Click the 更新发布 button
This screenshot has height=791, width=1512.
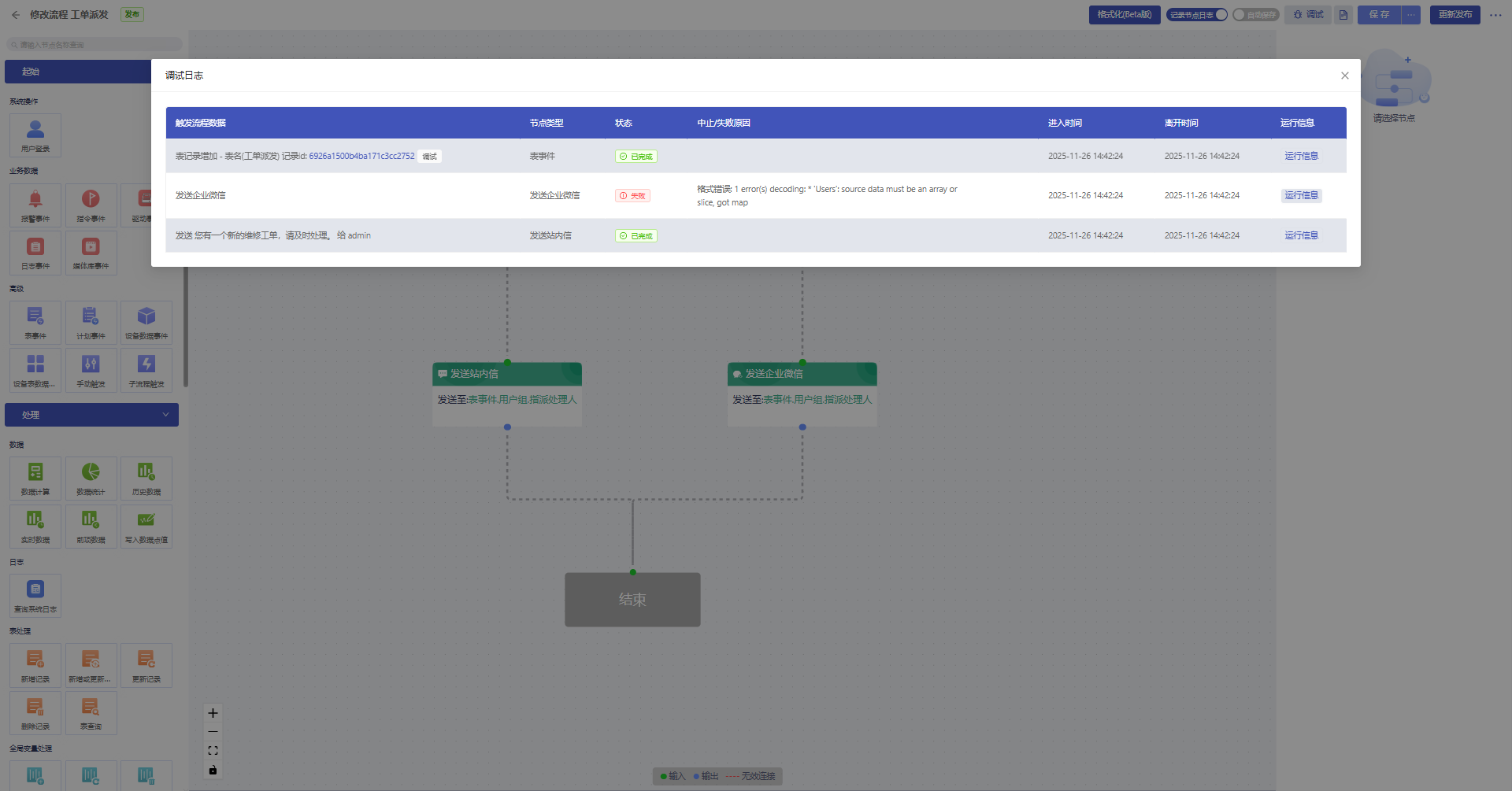[1455, 15]
